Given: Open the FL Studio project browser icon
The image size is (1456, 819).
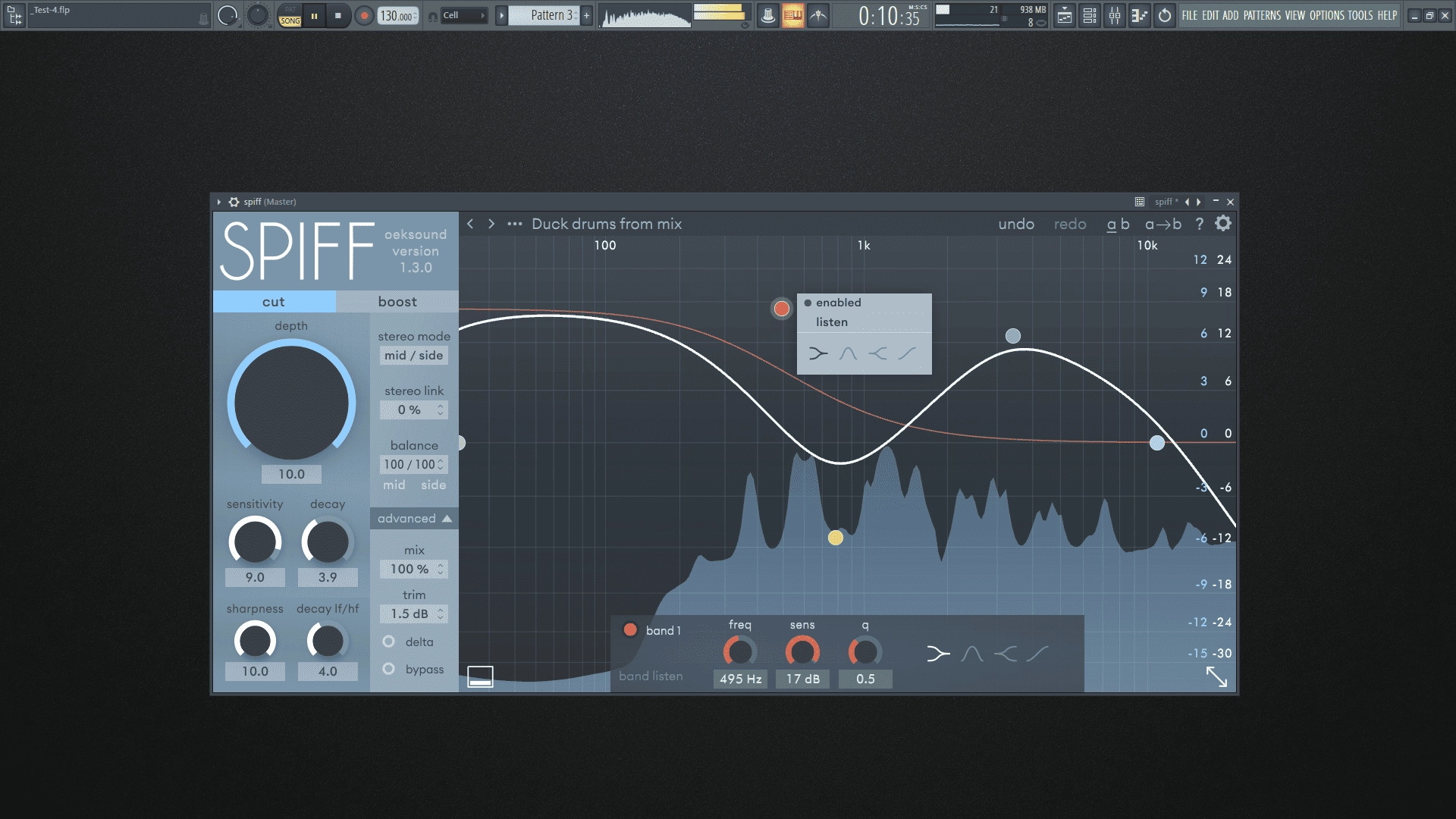Looking at the screenshot, I should pyautogui.click(x=14, y=15).
